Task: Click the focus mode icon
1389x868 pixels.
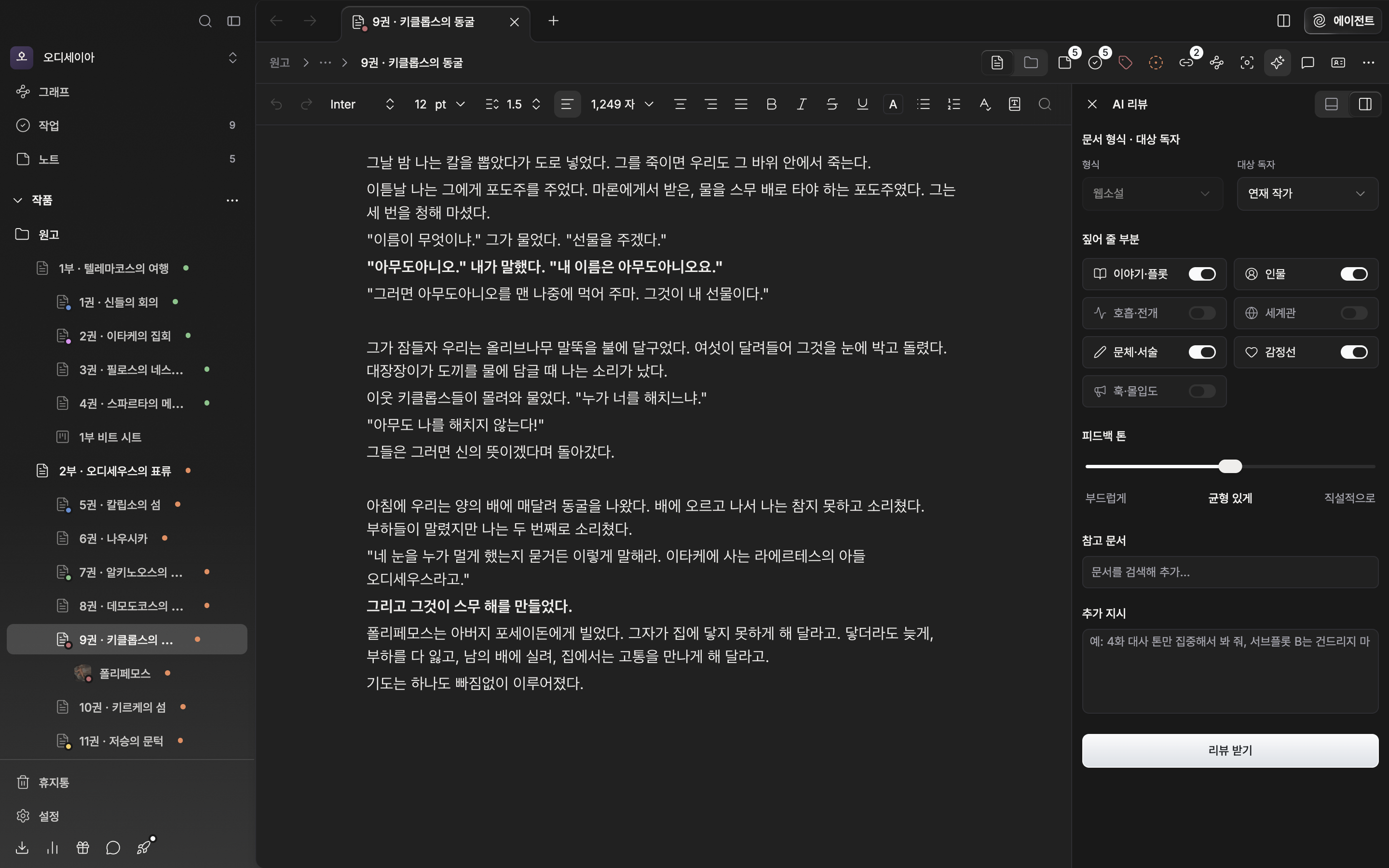Action: coord(1247,63)
